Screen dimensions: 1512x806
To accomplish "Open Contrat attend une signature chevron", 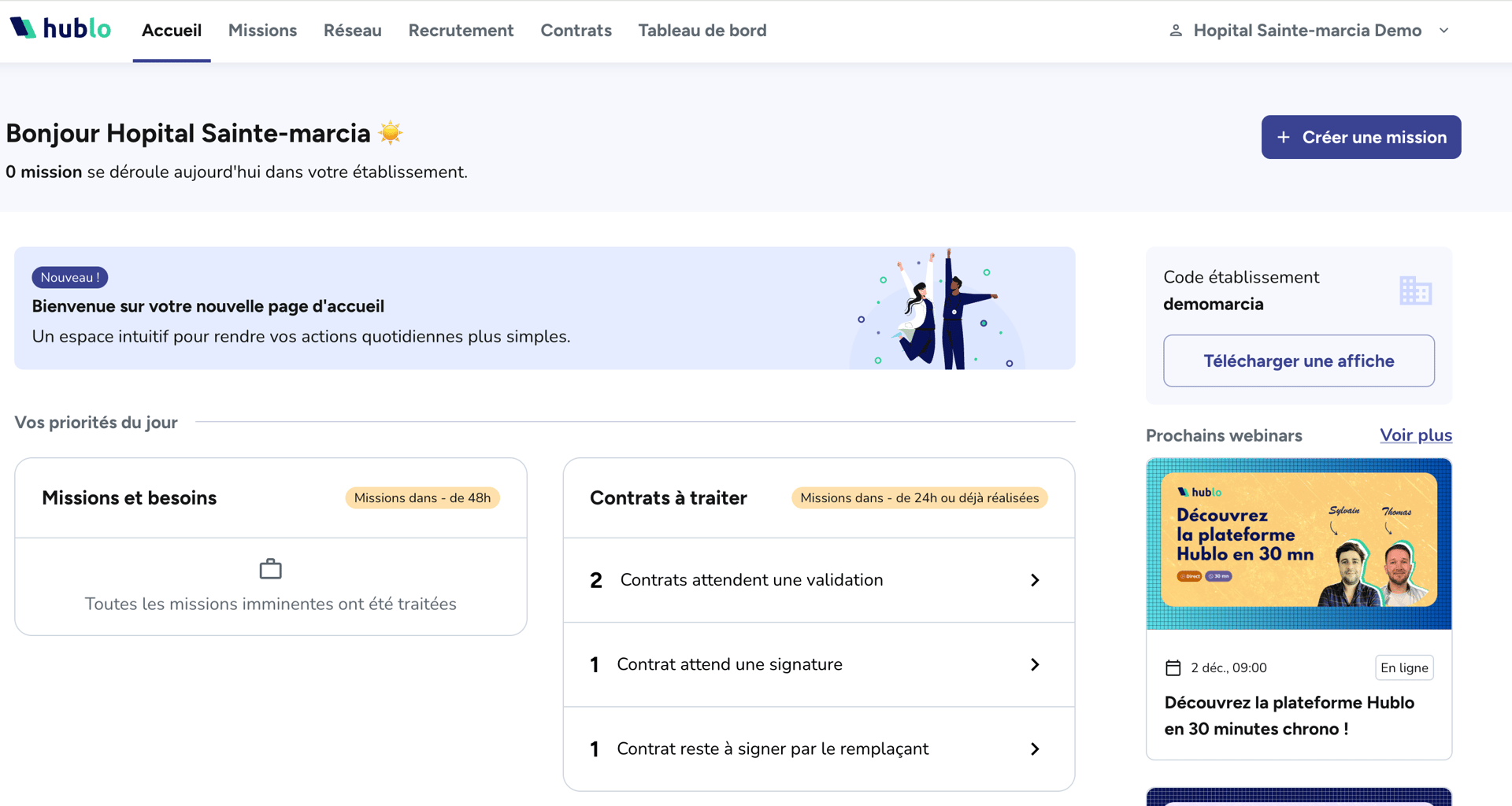I will [x=1035, y=664].
